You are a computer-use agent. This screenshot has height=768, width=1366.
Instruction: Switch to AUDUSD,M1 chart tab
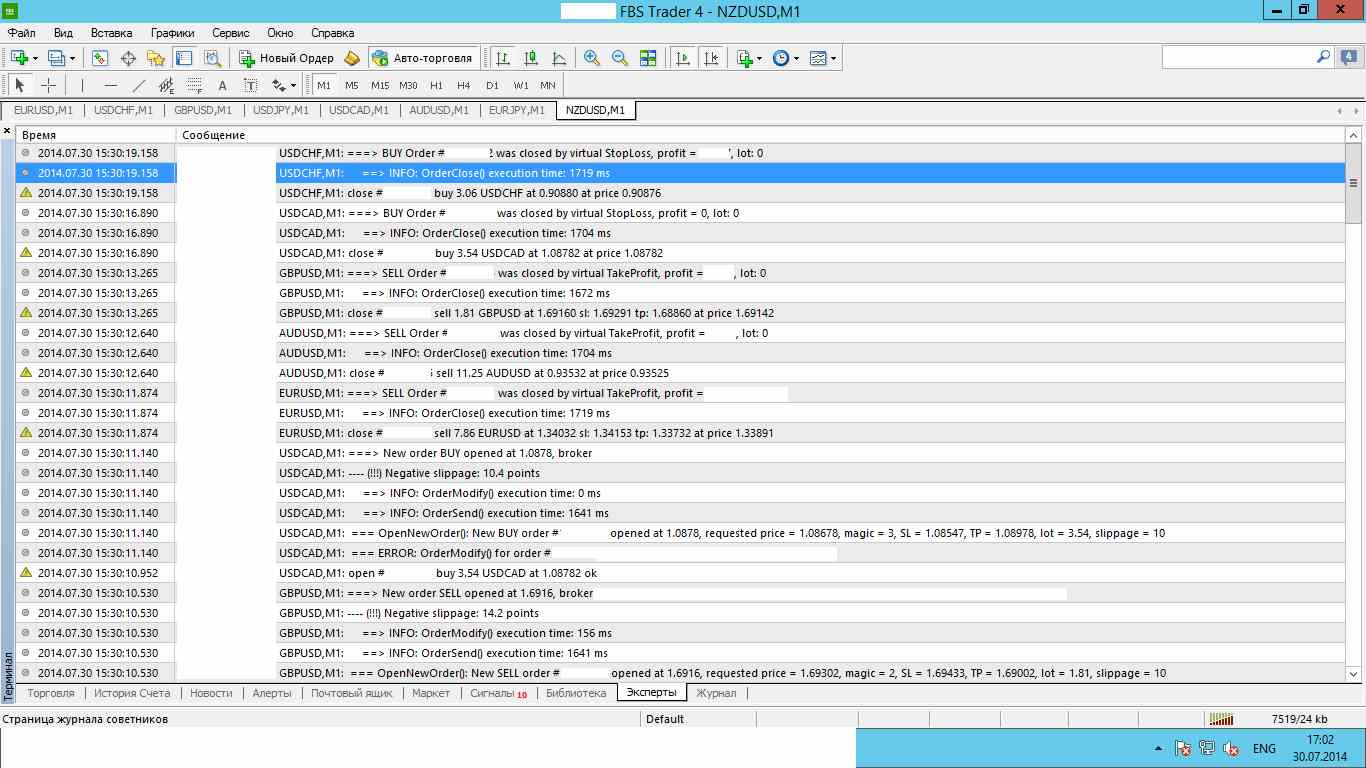(x=439, y=110)
